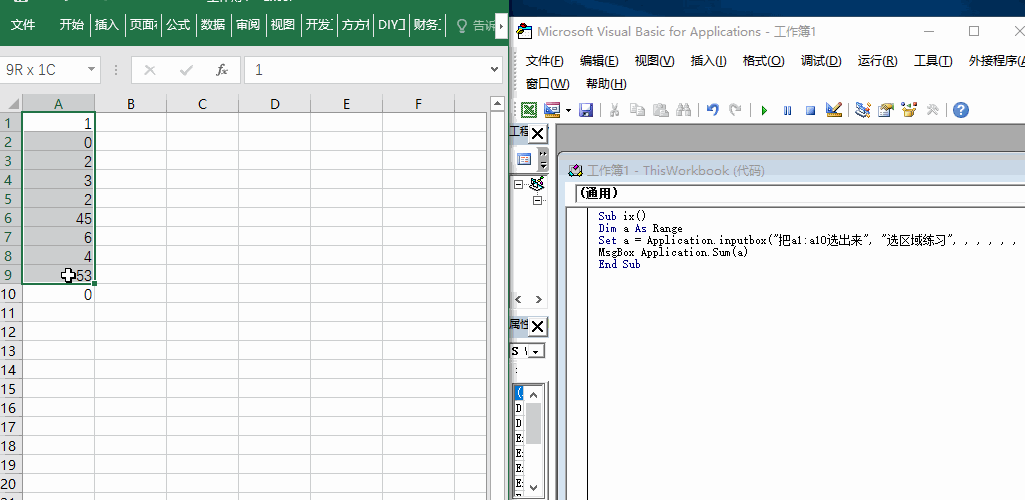Click the Find binoculars icon
Viewport: 1025px width, 500px height.
point(684,110)
